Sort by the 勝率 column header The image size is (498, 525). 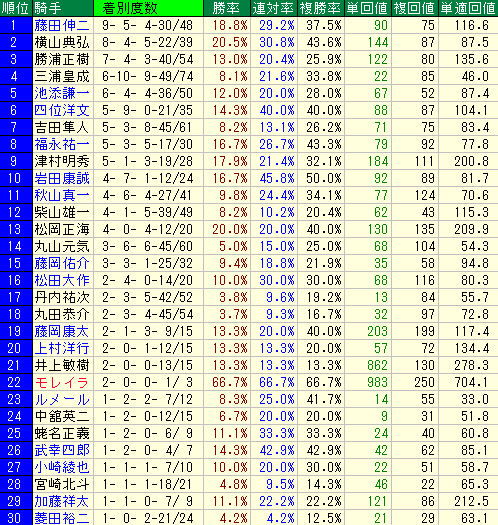pos(227,8)
